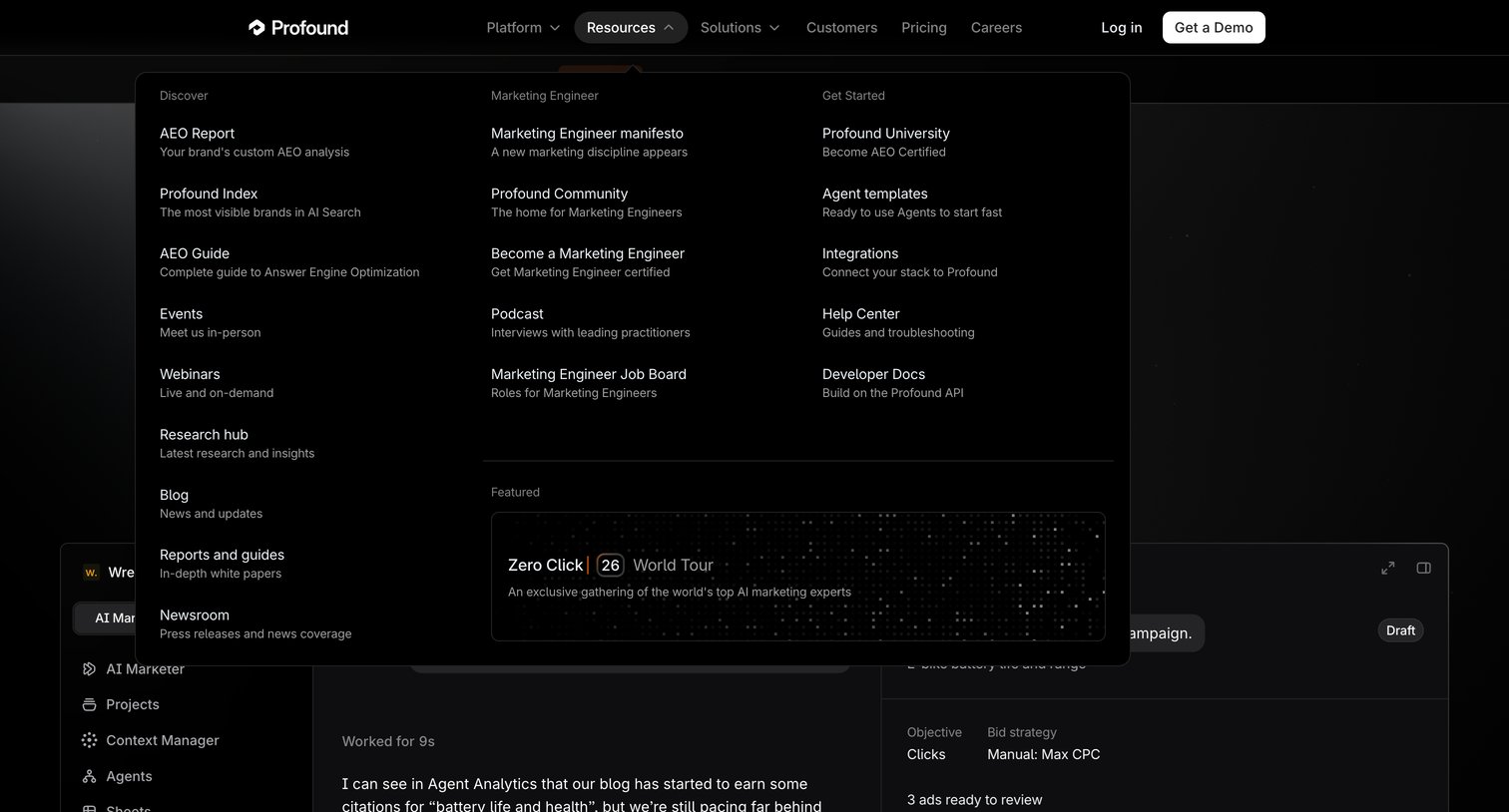Visit the Careers page
This screenshot has height=812, width=1509.
(x=996, y=28)
